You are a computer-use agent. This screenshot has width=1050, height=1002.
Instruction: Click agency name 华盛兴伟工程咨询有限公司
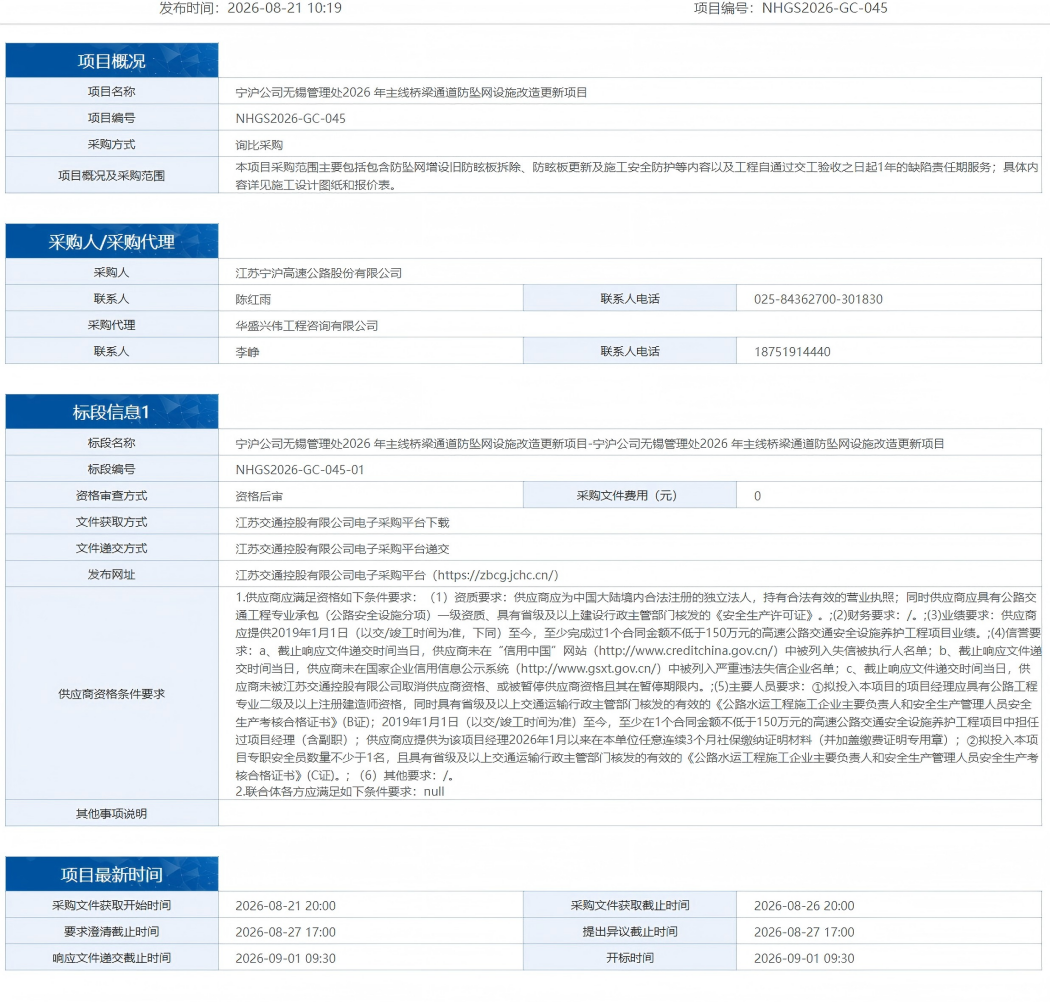click(x=307, y=326)
